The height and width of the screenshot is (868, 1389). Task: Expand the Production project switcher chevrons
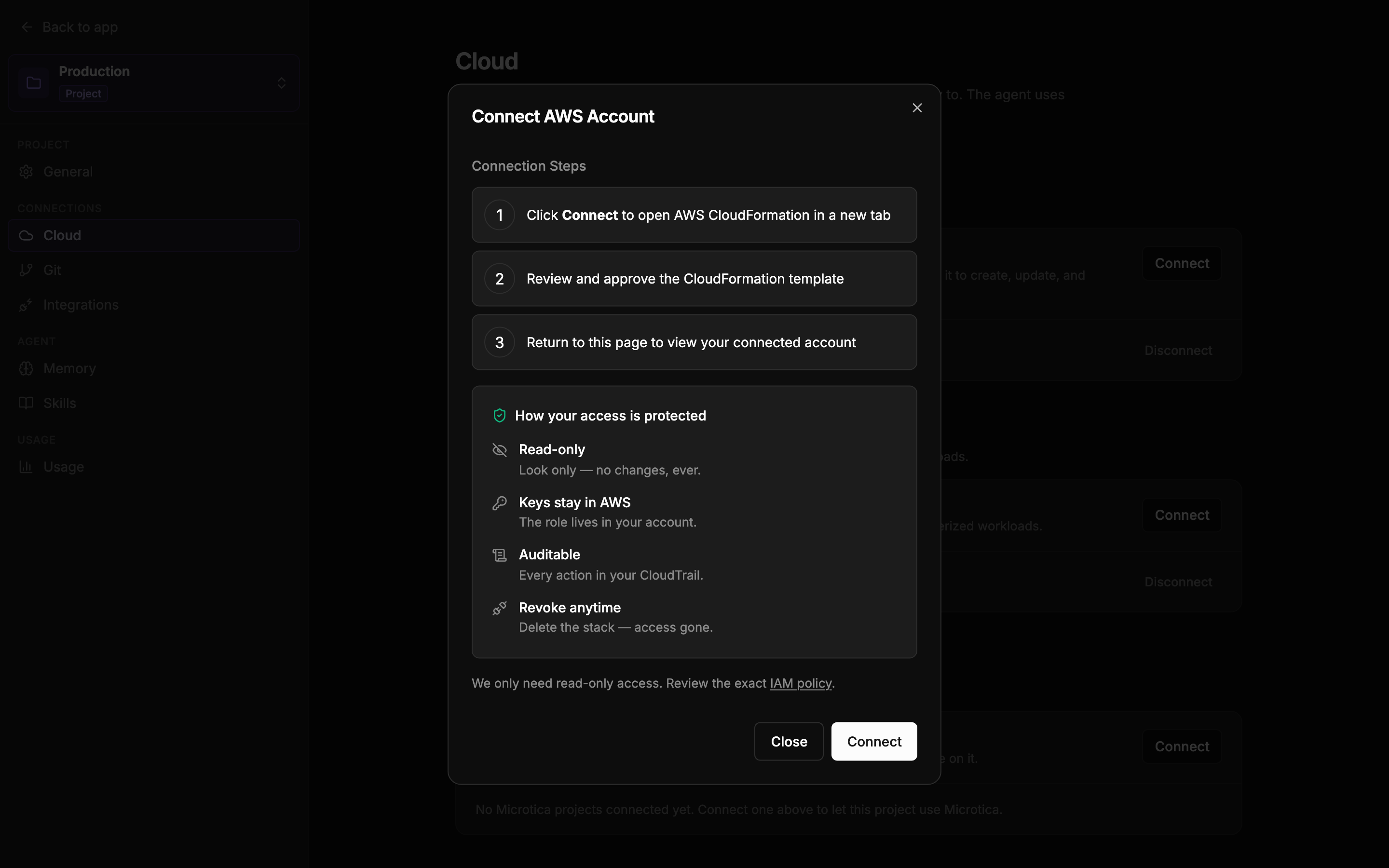281,82
